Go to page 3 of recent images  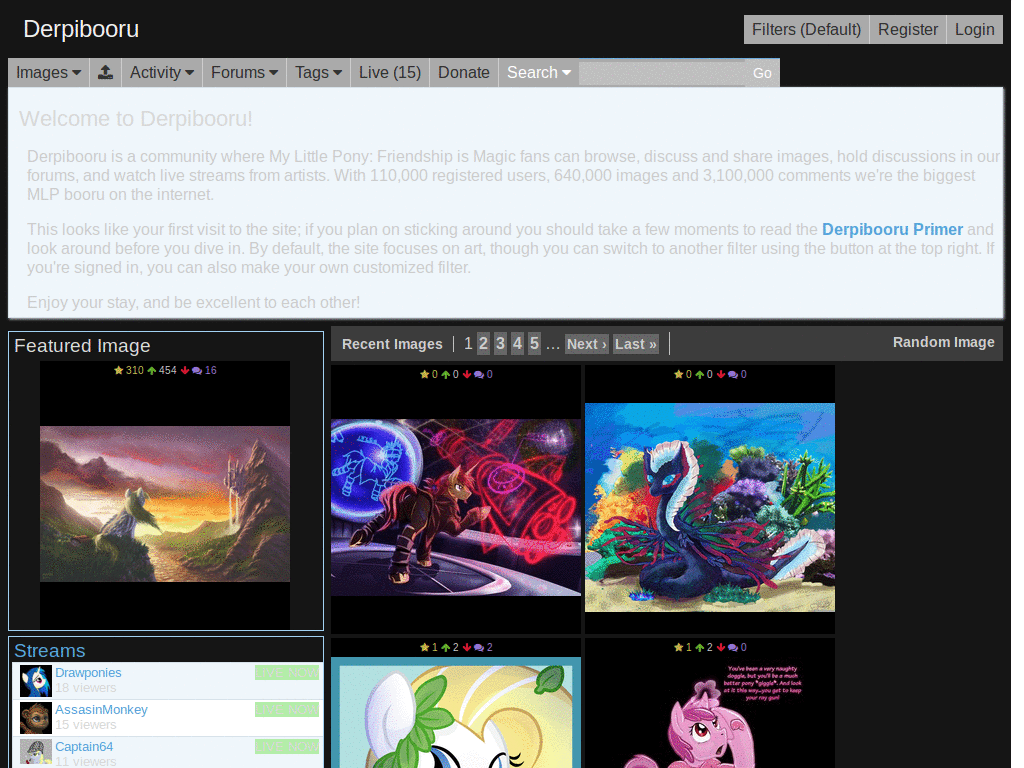pos(500,344)
